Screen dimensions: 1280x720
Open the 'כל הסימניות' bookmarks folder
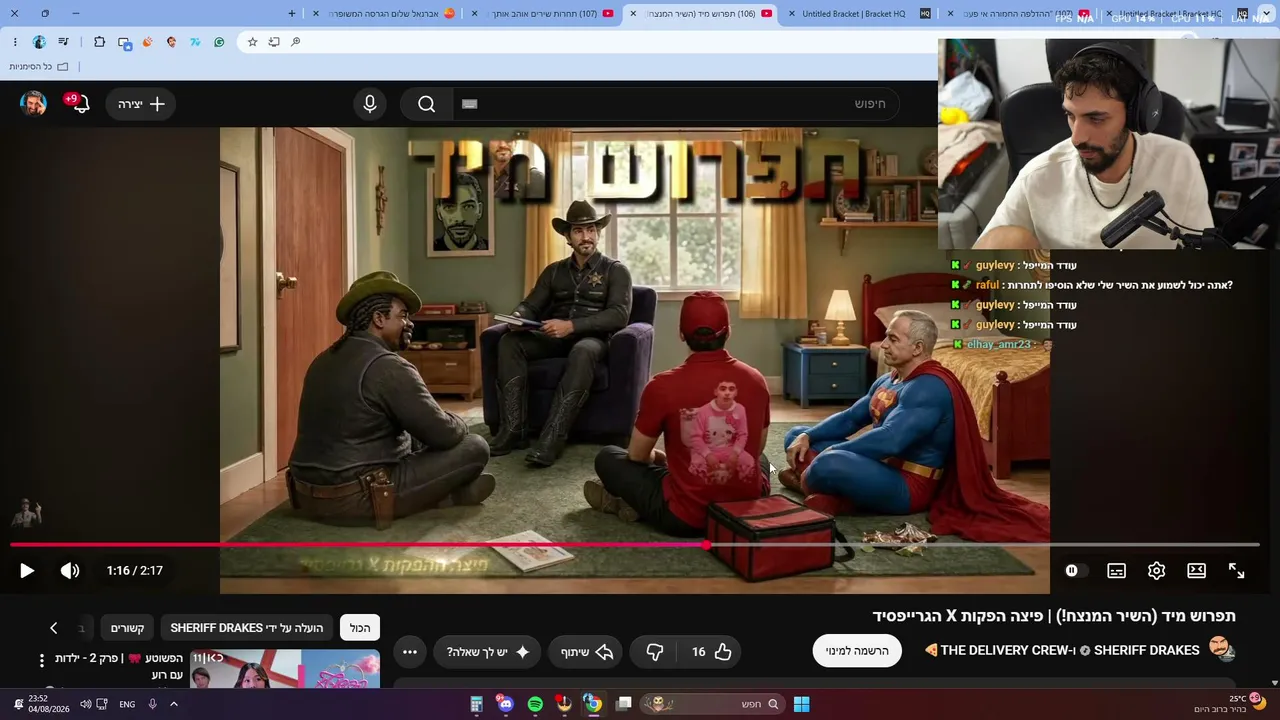[39, 67]
